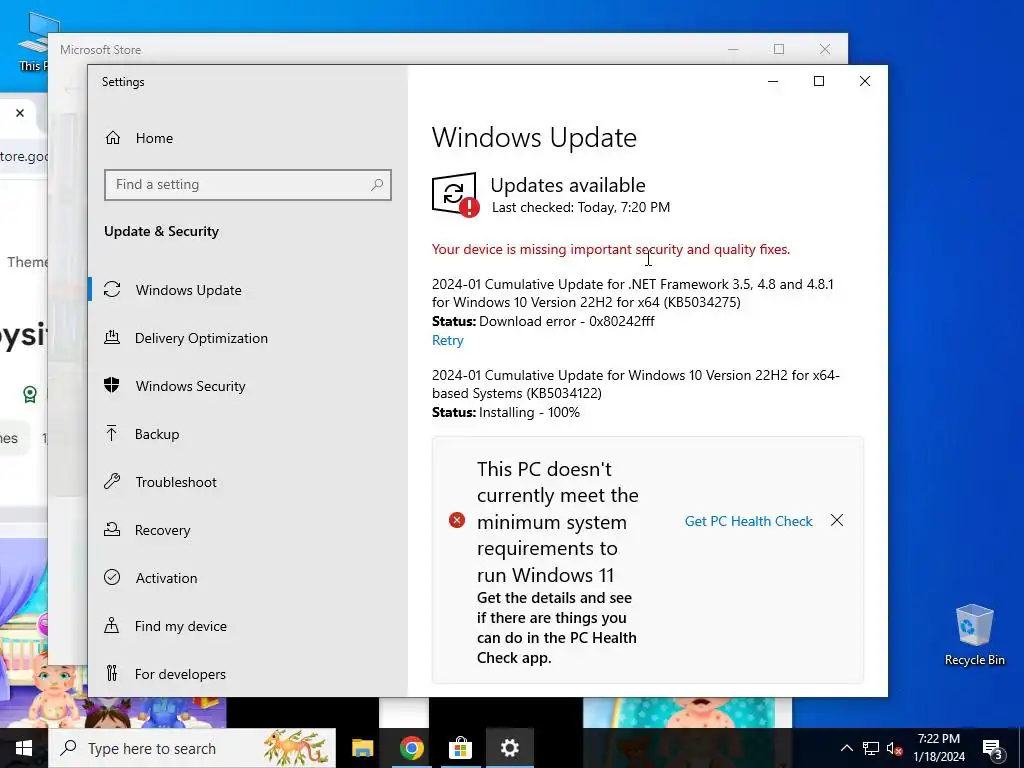The image size is (1024, 768).
Task: Click the For developers tools icon
Action: tap(112, 673)
